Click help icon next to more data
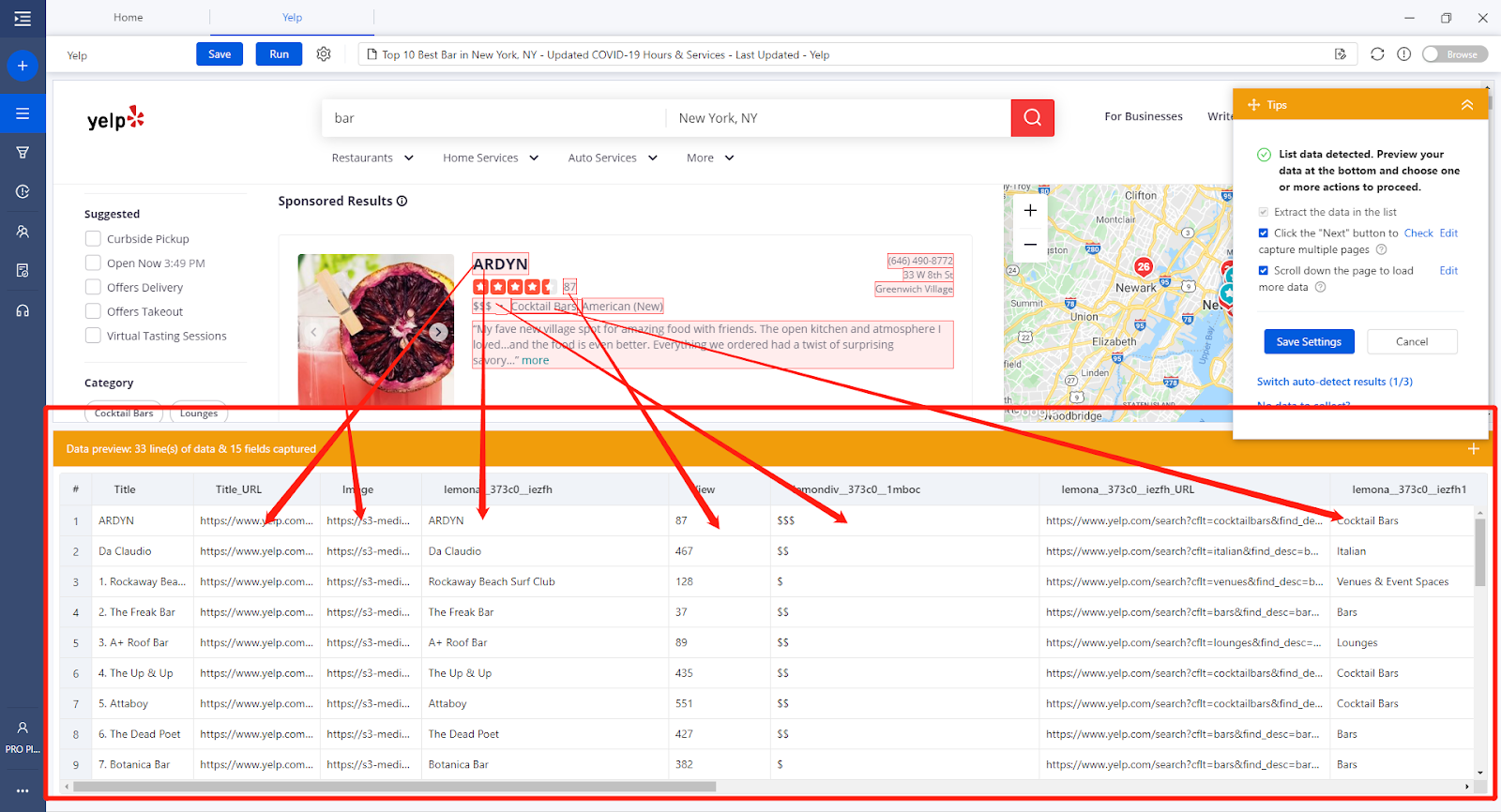The height and width of the screenshot is (812, 1501). pos(1320,287)
